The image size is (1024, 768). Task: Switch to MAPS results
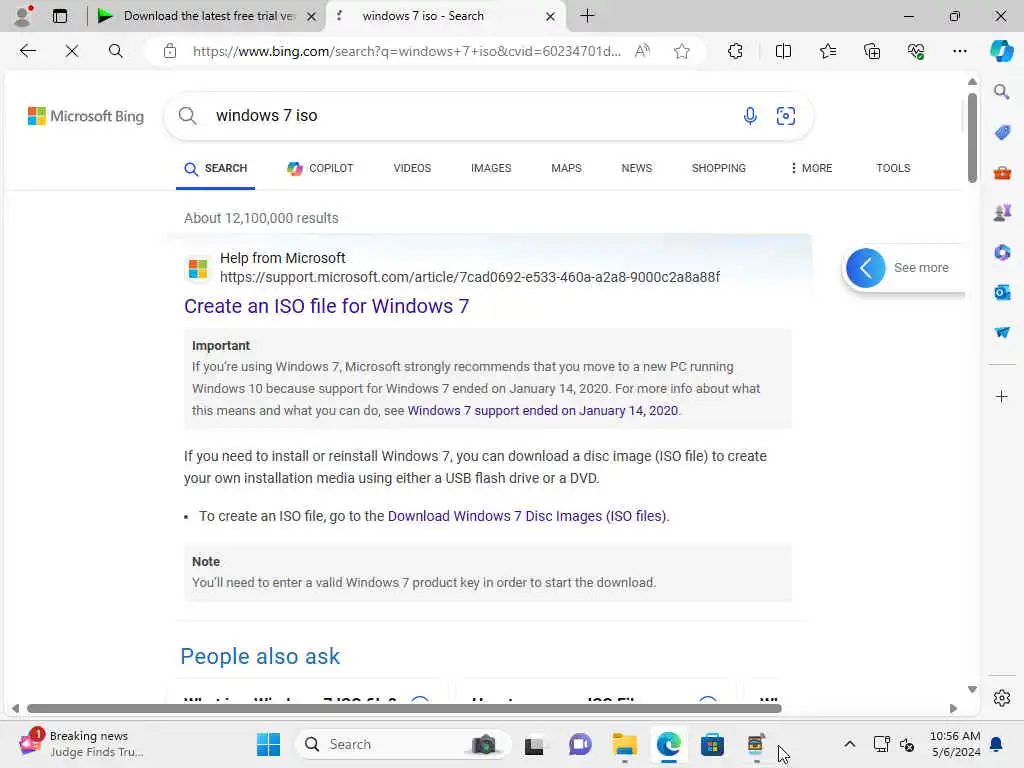[566, 168]
